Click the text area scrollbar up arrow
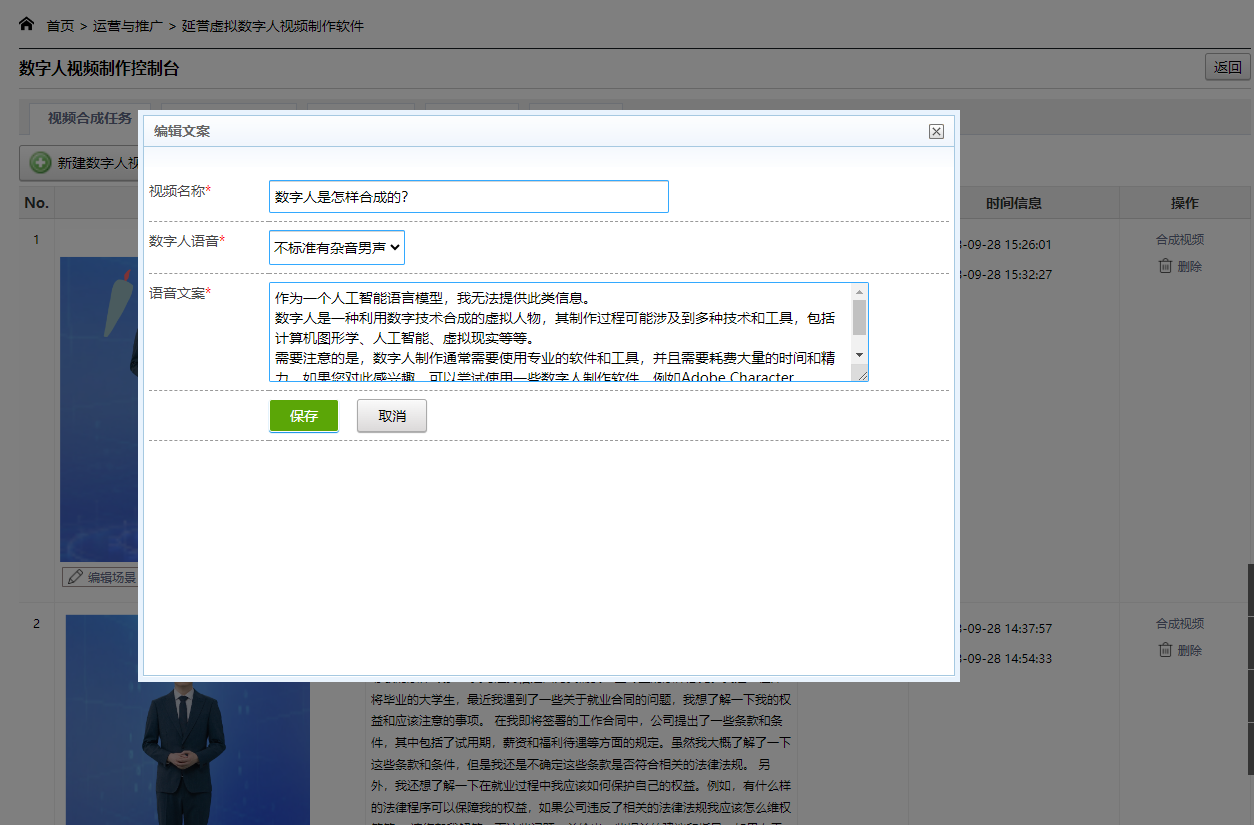1254x825 pixels. coord(859,291)
